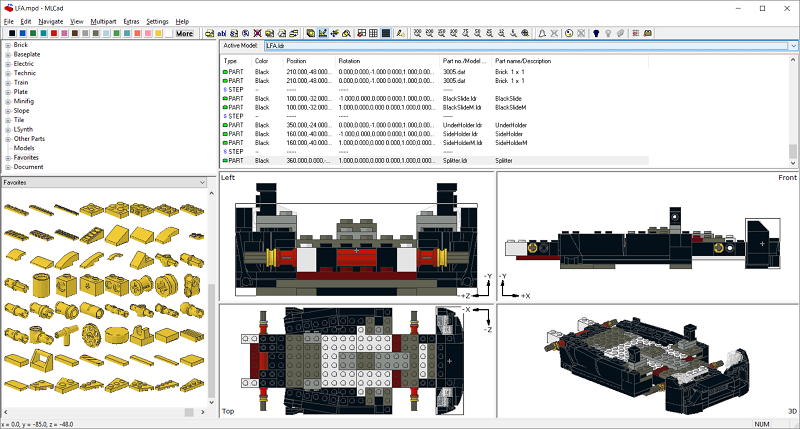
Task: Click the red parts list icon
Action: click(x=635, y=33)
